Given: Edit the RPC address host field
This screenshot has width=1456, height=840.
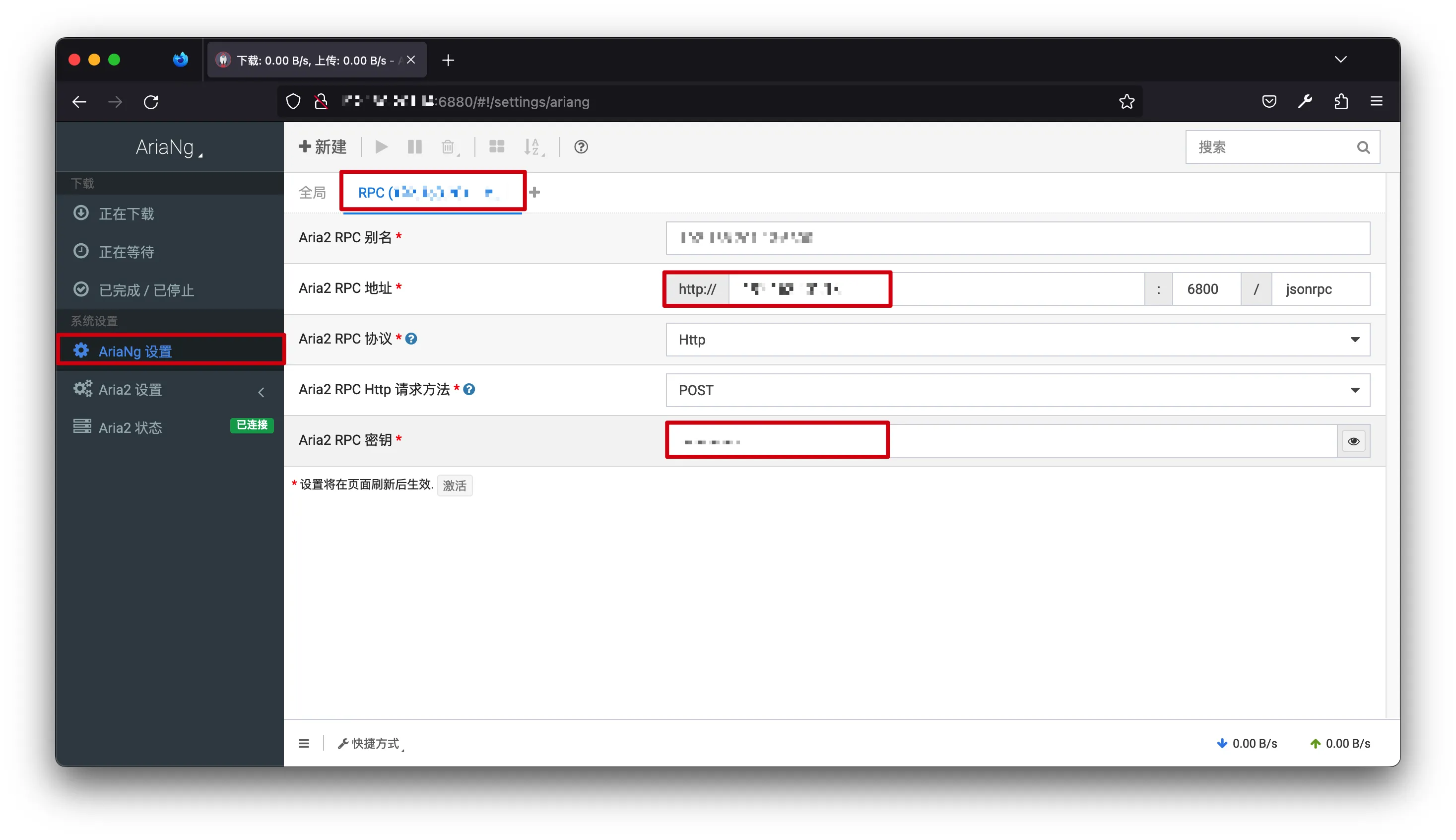Looking at the screenshot, I should [x=936, y=289].
